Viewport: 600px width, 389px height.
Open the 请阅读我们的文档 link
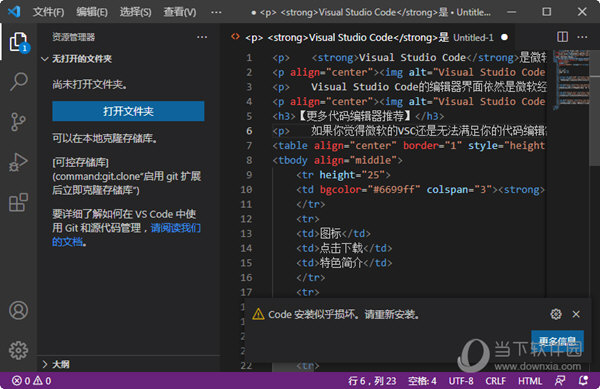point(126,235)
